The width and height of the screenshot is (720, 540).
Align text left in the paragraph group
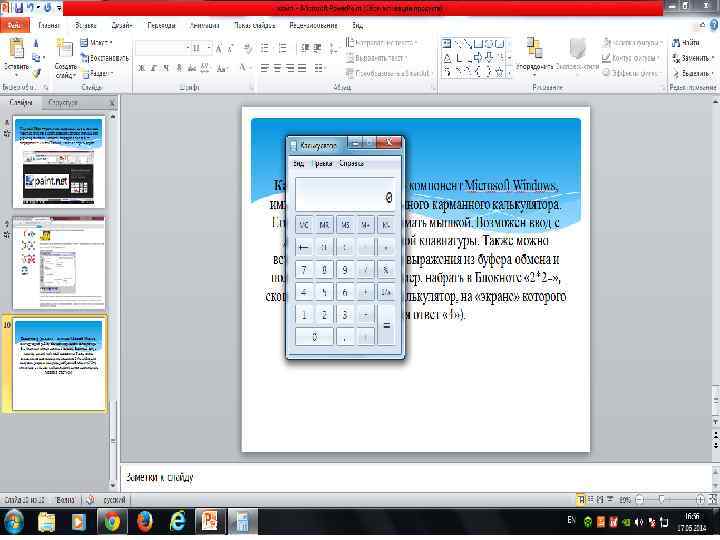coord(264,68)
